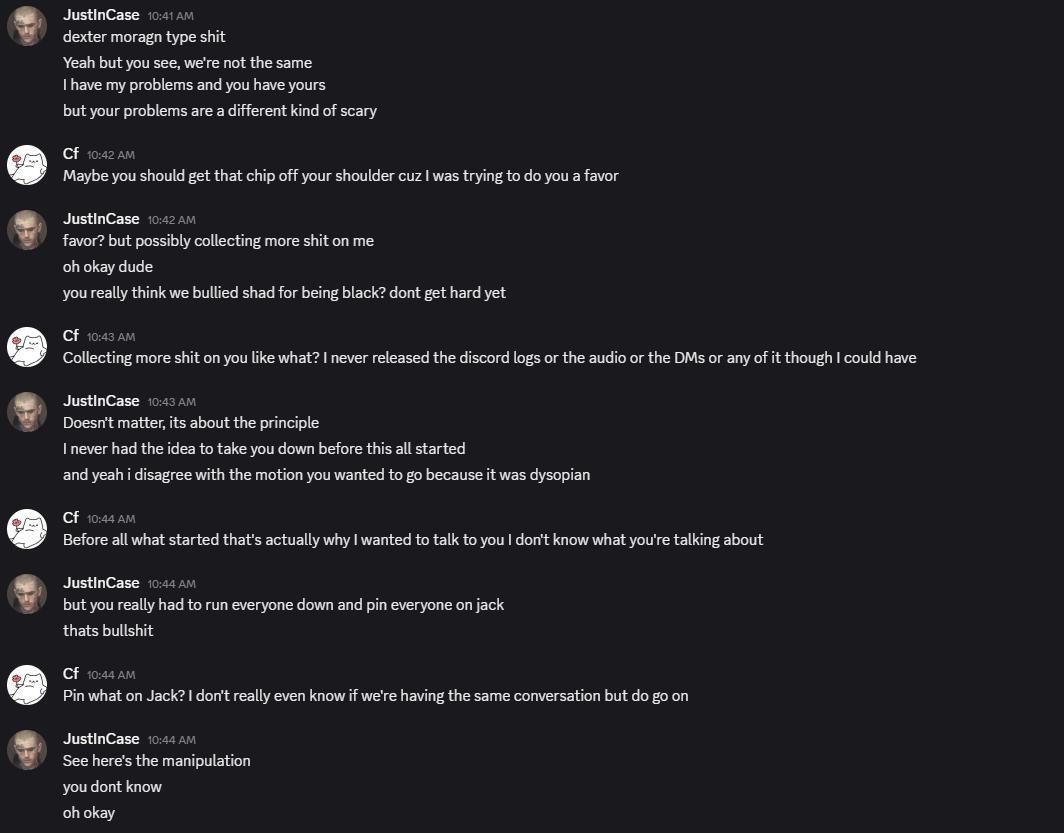Click Cf's avatar next to "Pin what on Jack?"
The width and height of the screenshot is (1064, 833).
[27, 685]
